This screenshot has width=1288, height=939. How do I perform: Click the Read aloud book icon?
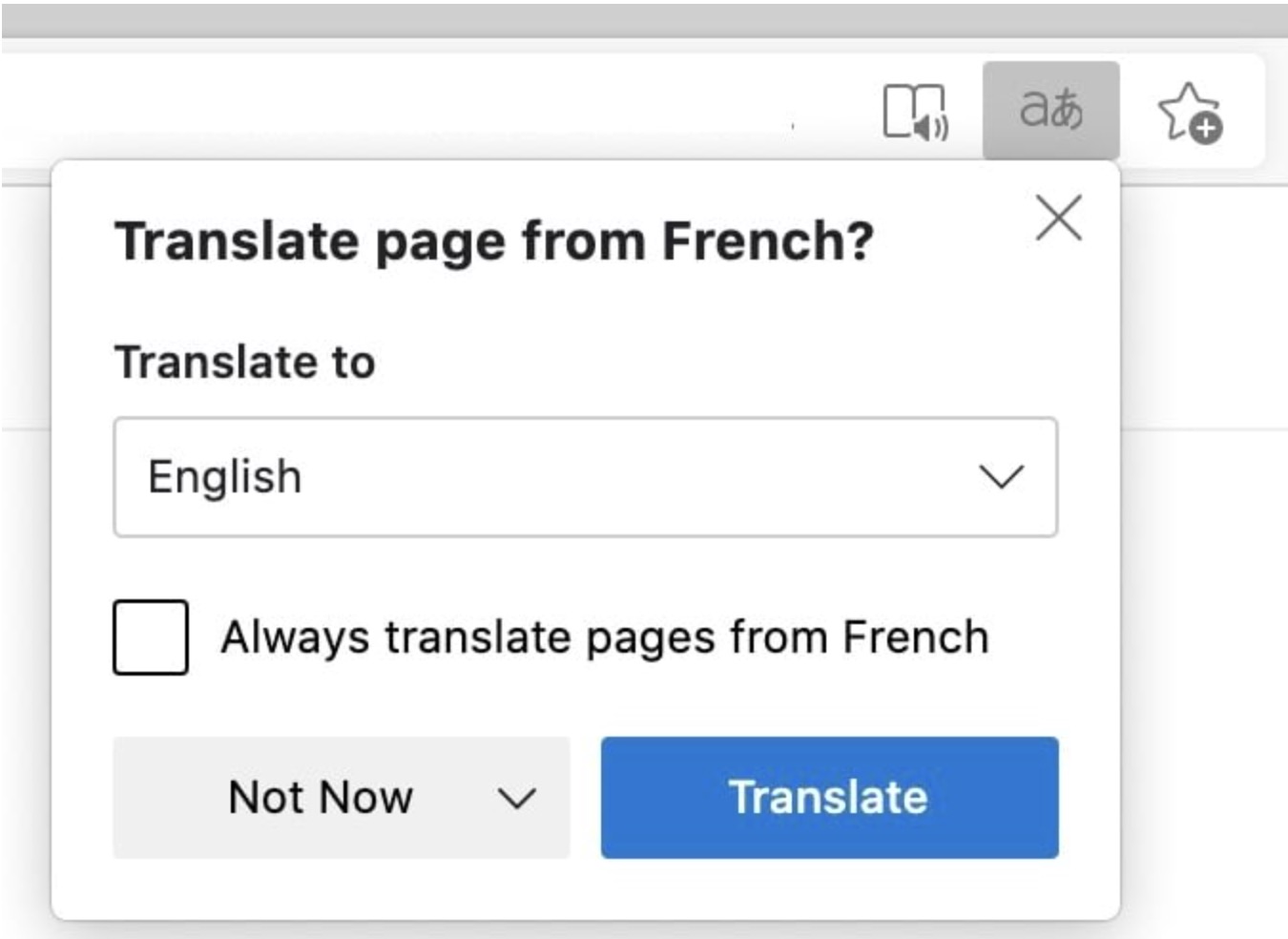[913, 112]
